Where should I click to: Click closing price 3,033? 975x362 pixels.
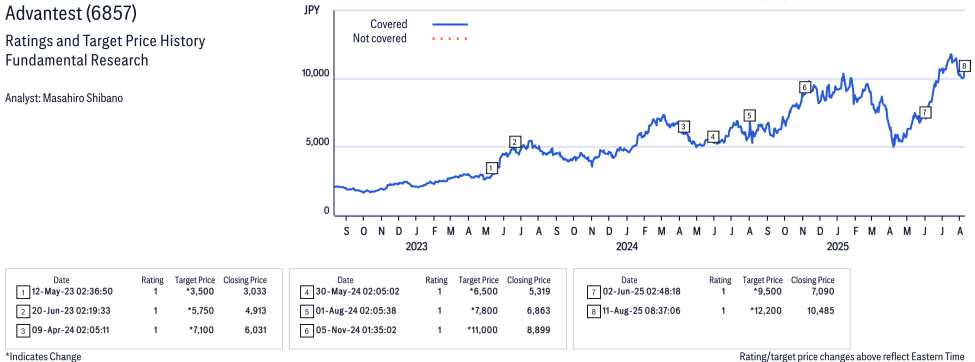(x=256, y=291)
